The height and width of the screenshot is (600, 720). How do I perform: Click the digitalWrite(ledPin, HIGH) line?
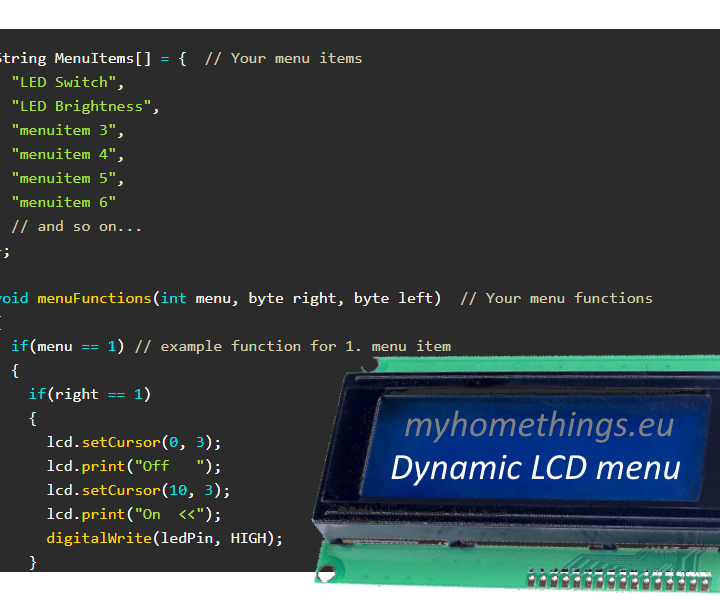(164, 538)
